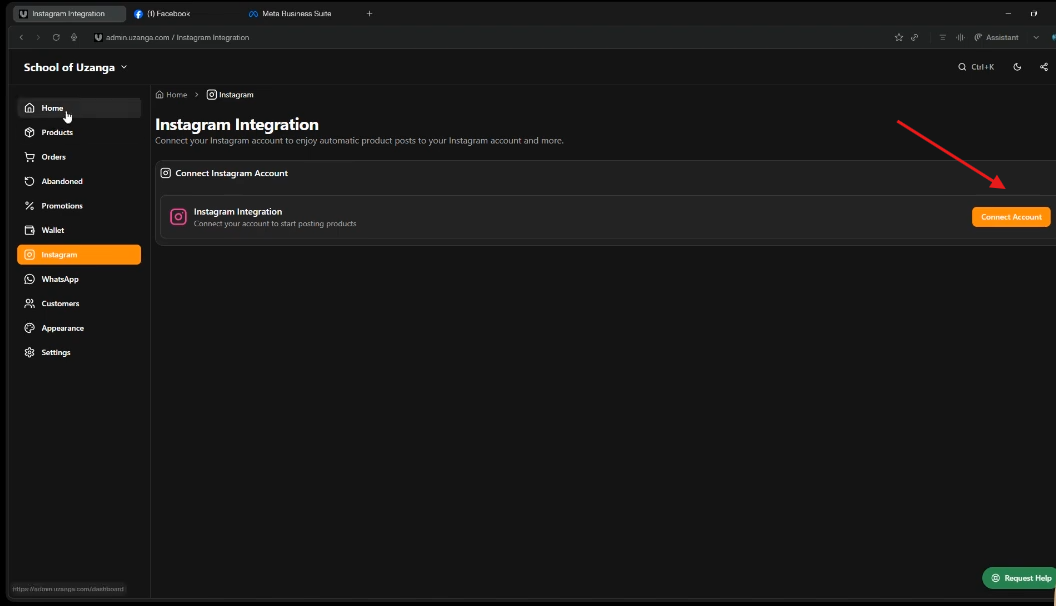Open Orders in the sidebar
This screenshot has height=606, width=1056.
[x=79, y=157]
